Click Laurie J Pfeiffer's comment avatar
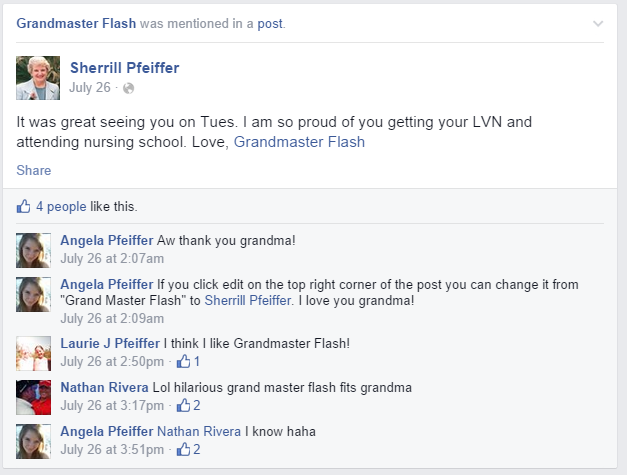The image size is (627, 475). click(x=34, y=353)
